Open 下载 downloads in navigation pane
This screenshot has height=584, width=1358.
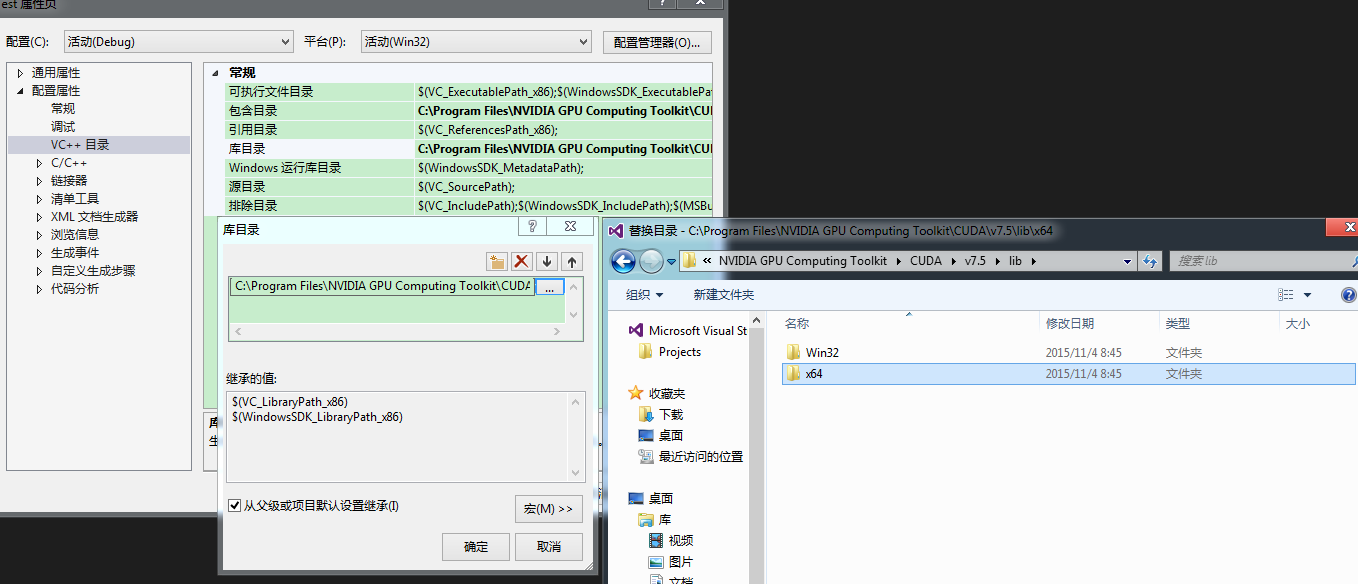[660, 414]
